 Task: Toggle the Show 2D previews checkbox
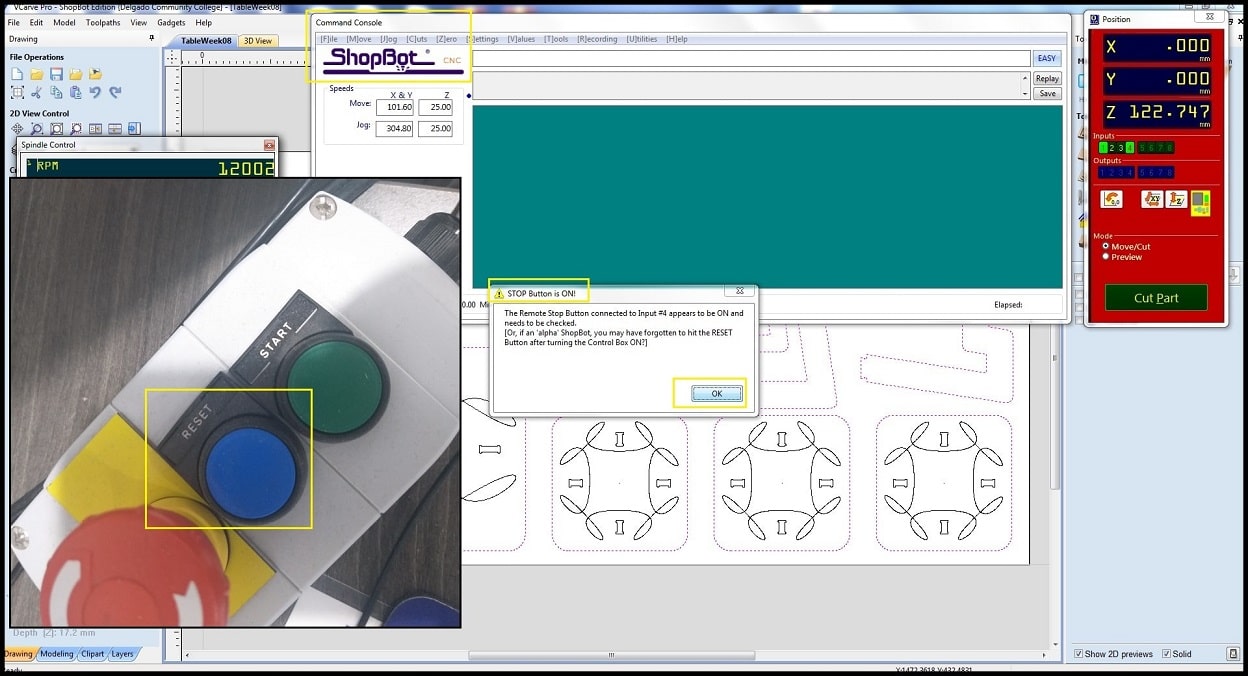tap(1078, 654)
